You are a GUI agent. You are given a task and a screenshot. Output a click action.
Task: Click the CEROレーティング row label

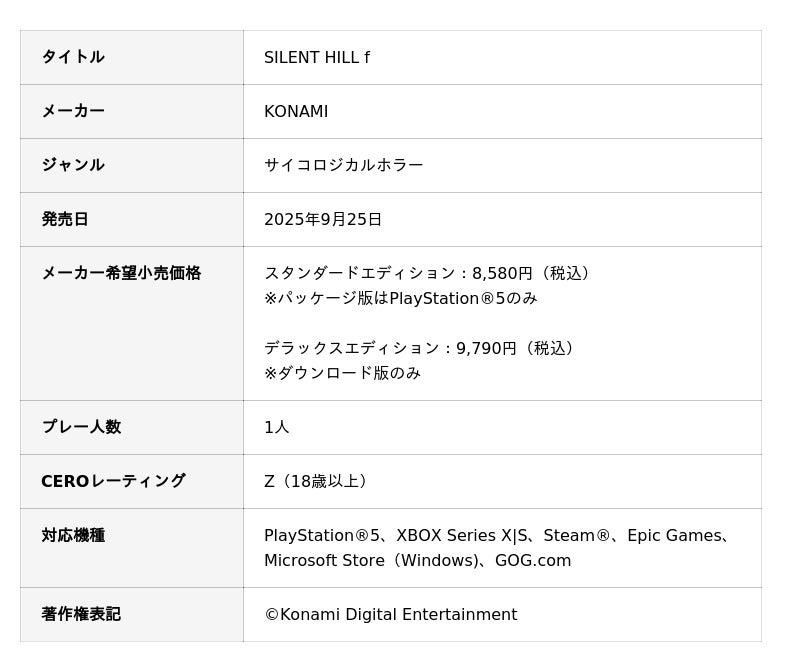click(113, 481)
